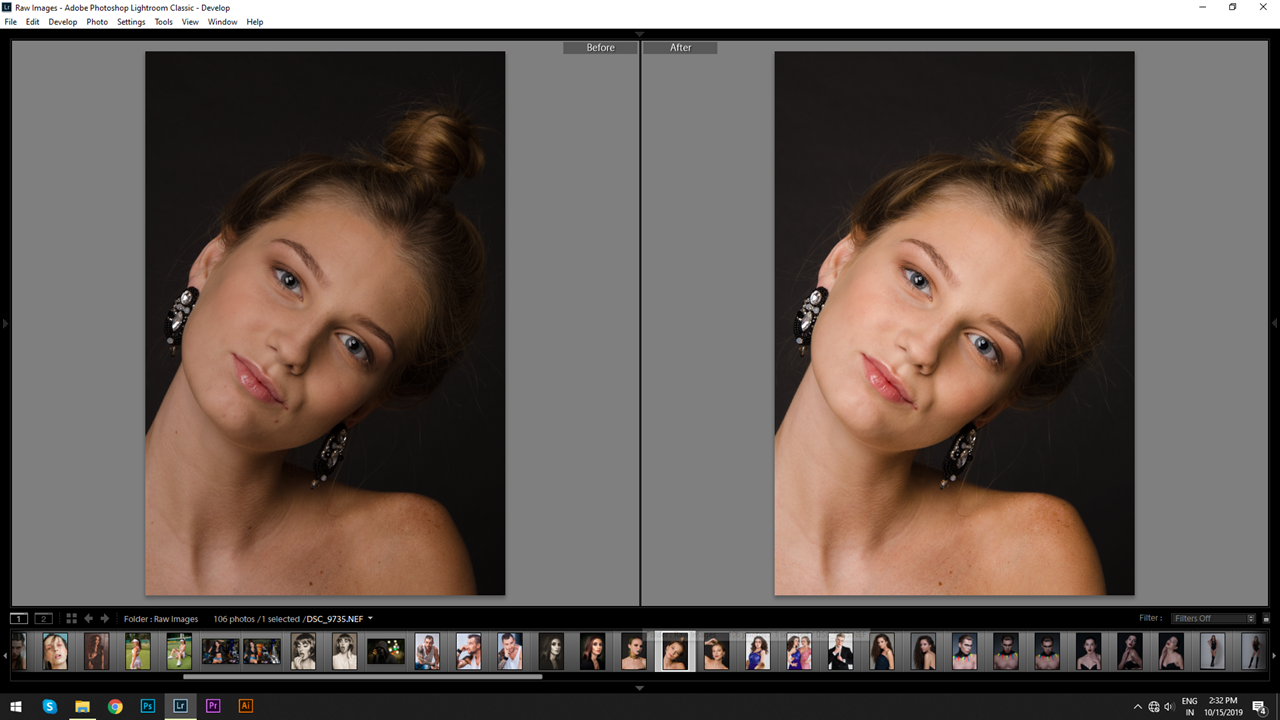This screenshot has height=720, width=1280.
Task: Go forward using the right arrow icon
Action: (104, 619)
